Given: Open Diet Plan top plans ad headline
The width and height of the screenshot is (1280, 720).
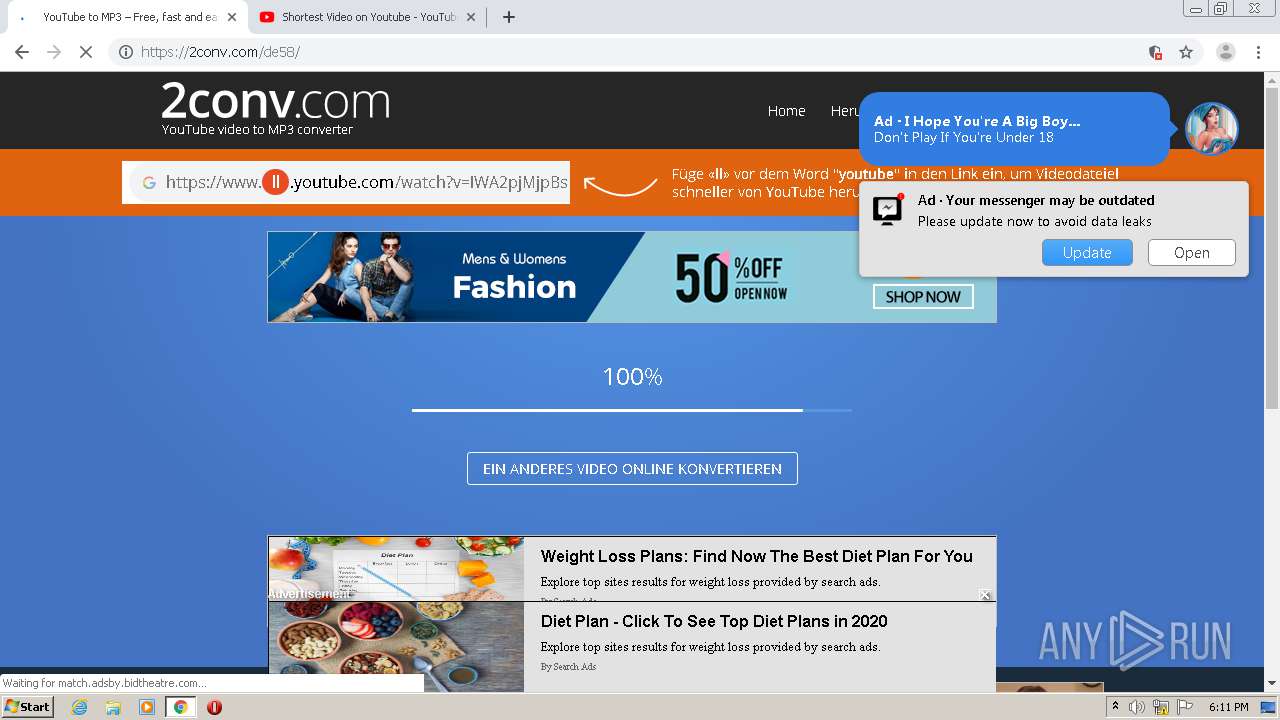Looking at the screenshot, I should [x=714, y=621].
